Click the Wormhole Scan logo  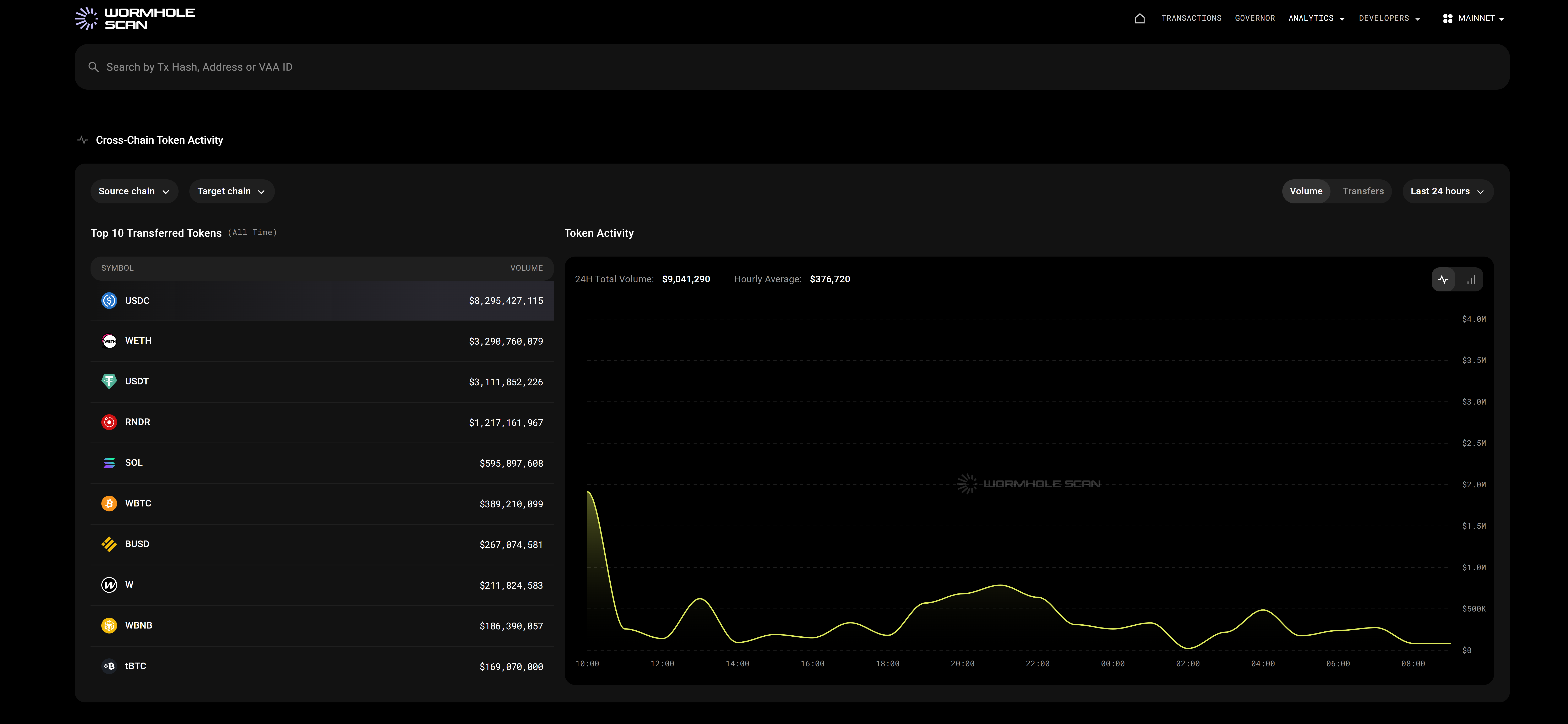coord(135,18)
